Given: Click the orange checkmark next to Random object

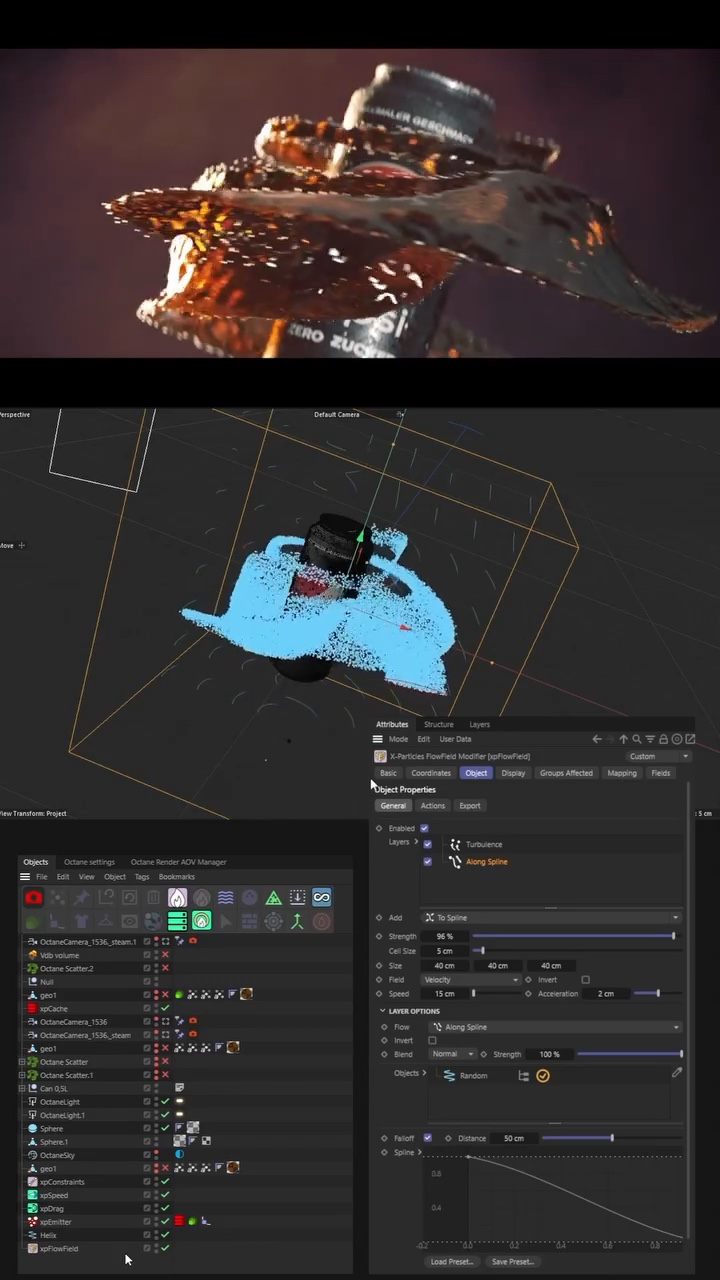Looking at the screenshot, I should click(x=543, y=1076).
